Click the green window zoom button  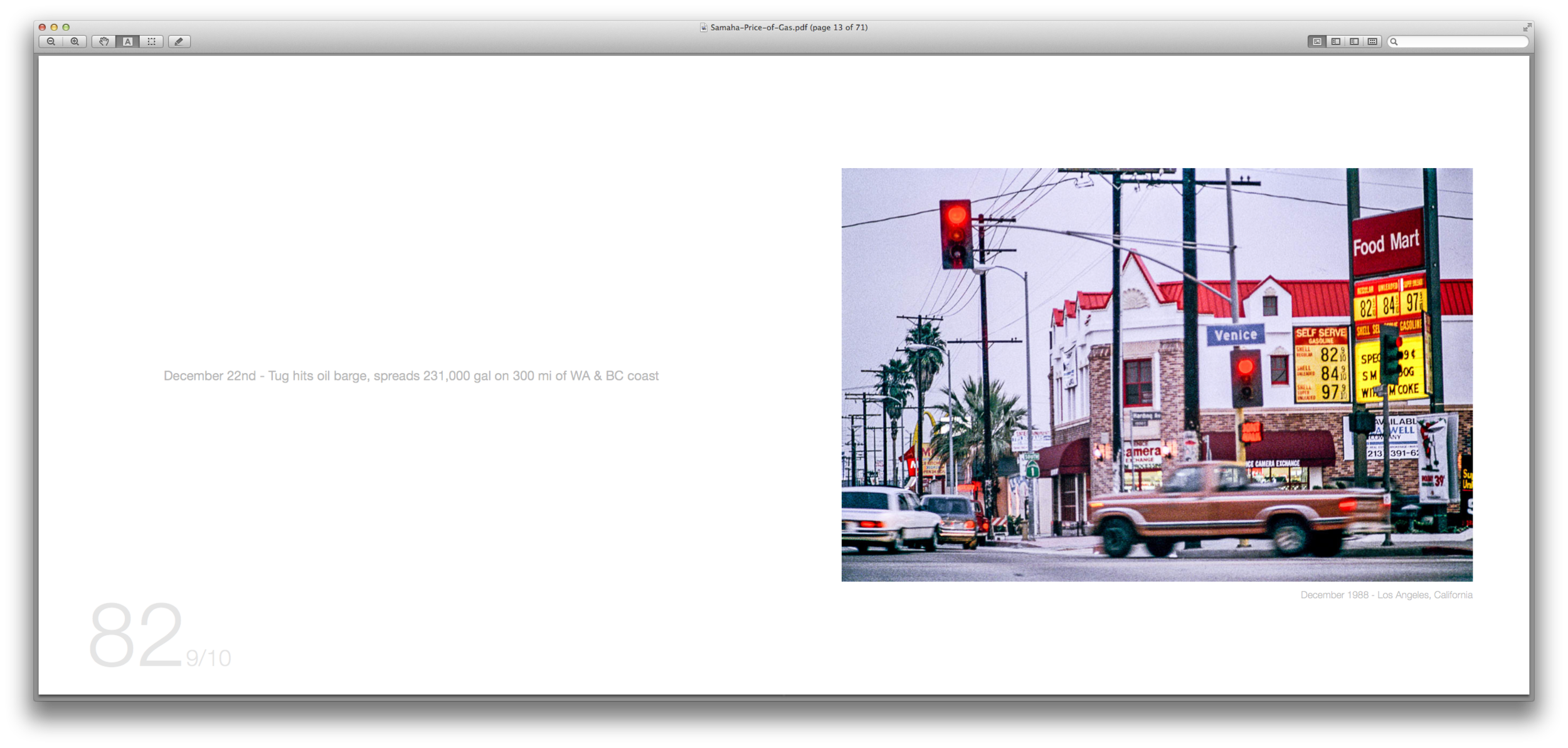66,28
